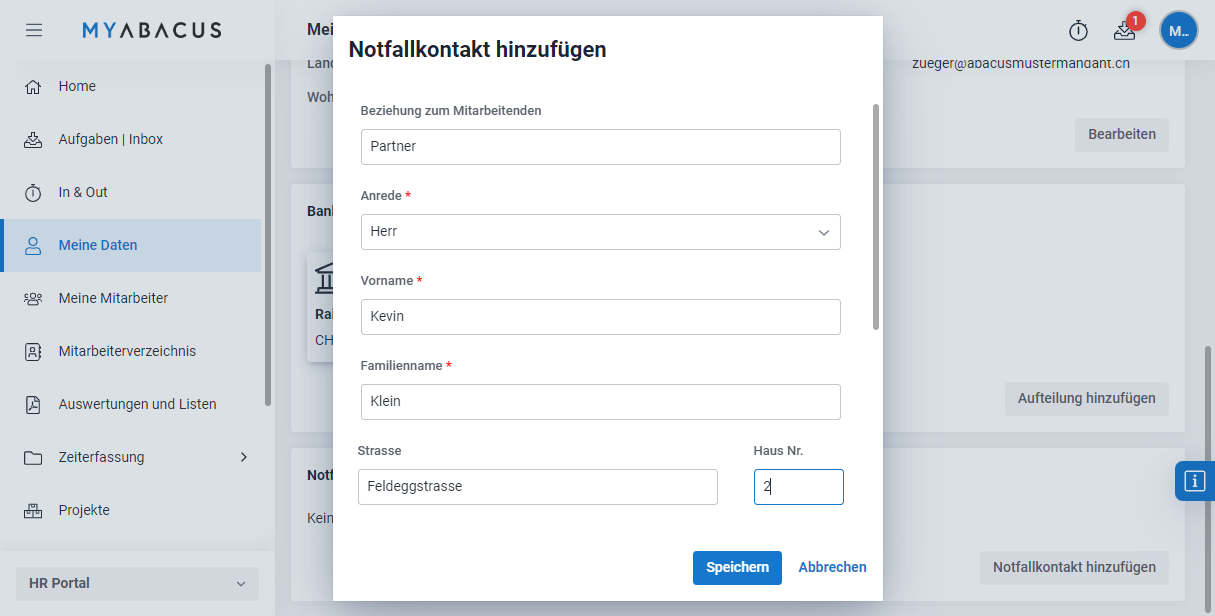Open Aufgaben | Inbox menu item

pos(132,140)
